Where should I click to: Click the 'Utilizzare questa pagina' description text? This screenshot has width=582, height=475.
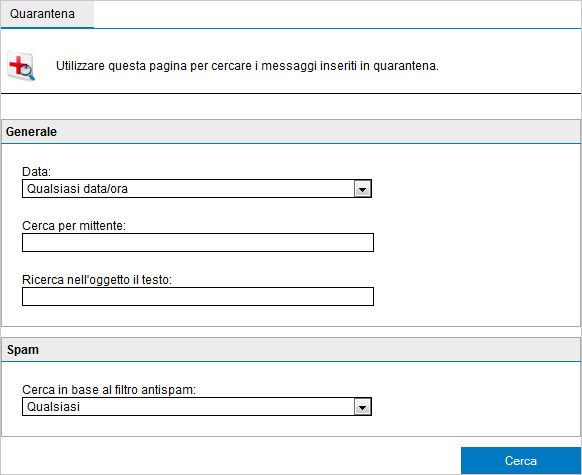pyautogui.click(x=247, y=66)
